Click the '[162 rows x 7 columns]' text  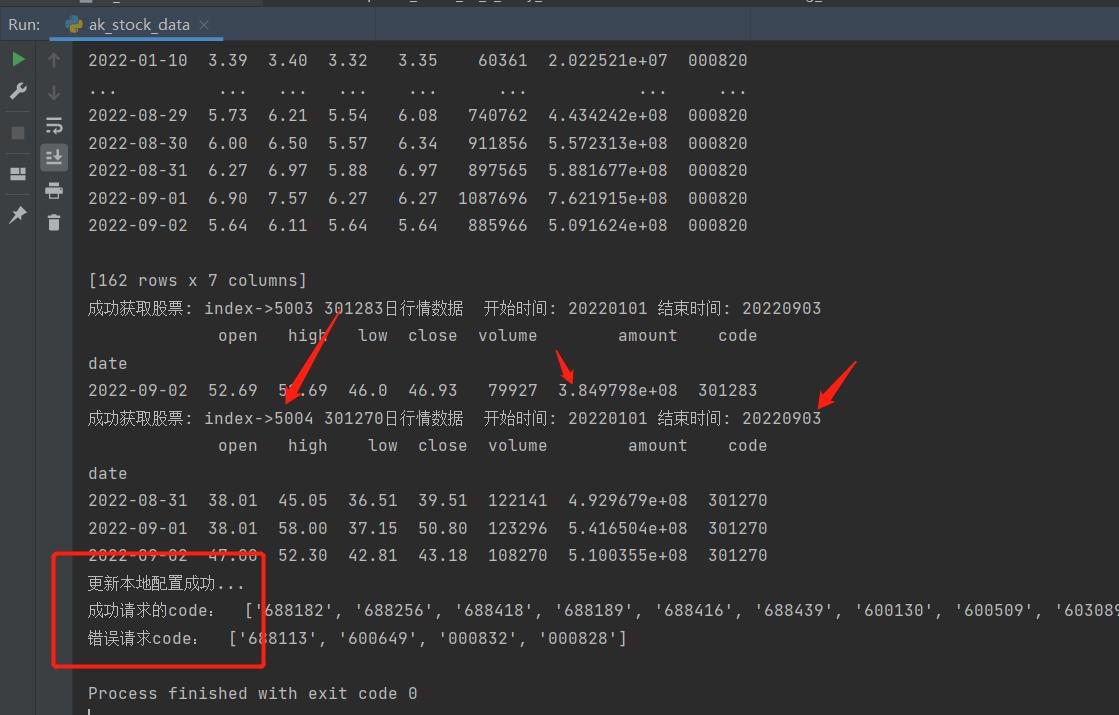point(197,280)
